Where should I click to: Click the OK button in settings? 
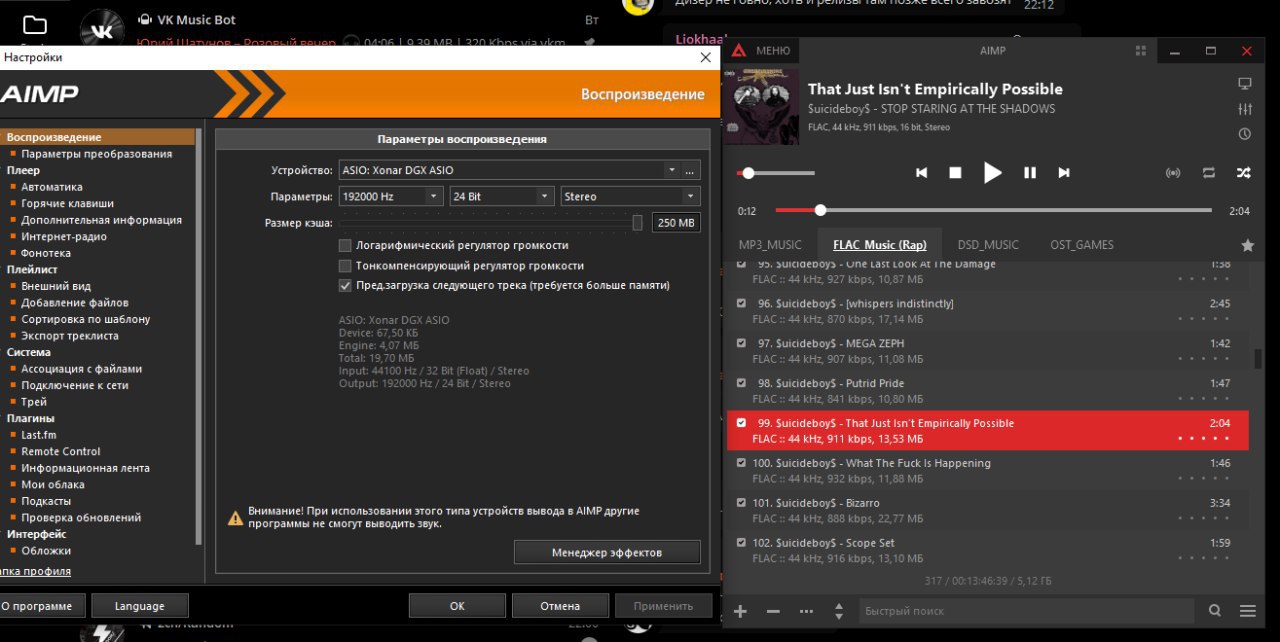pos(457,606)
